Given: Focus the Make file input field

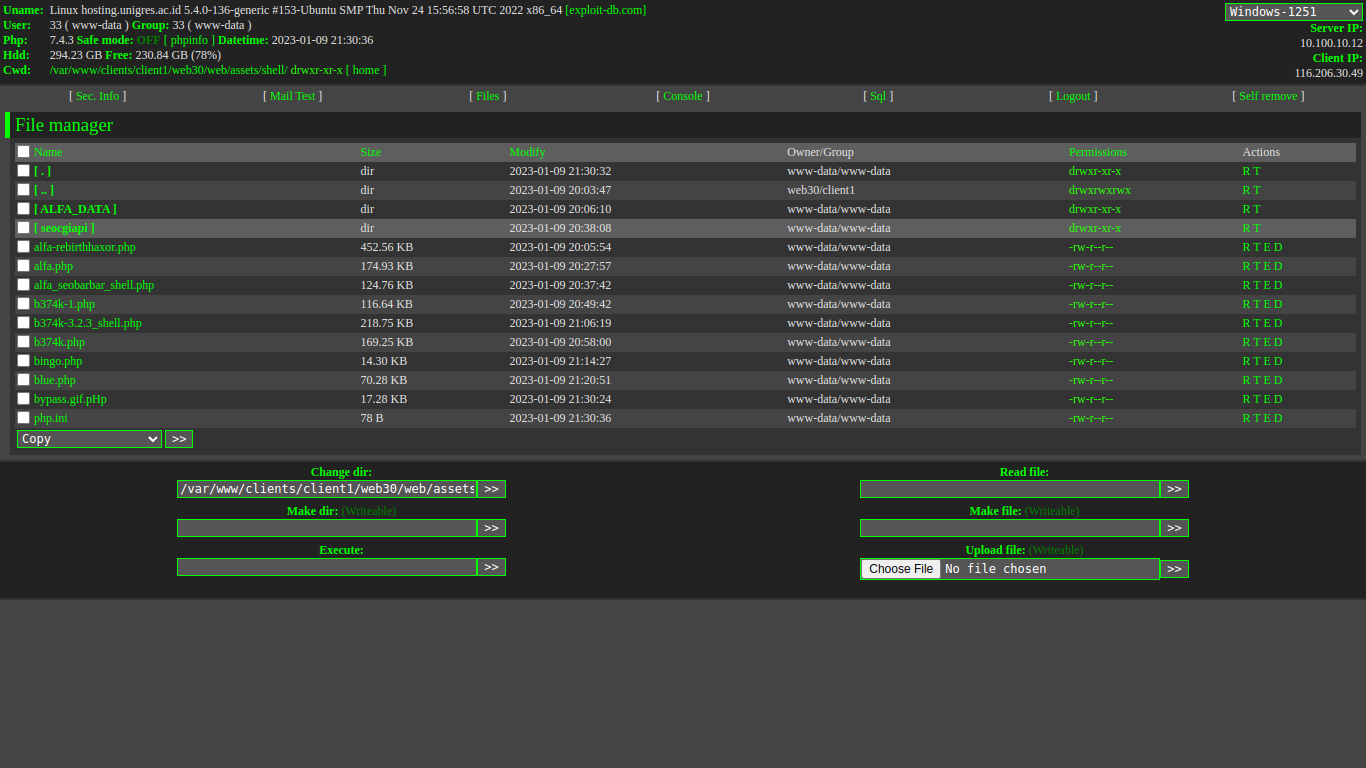Looking at the screenshot, I should coord(1010,528).
